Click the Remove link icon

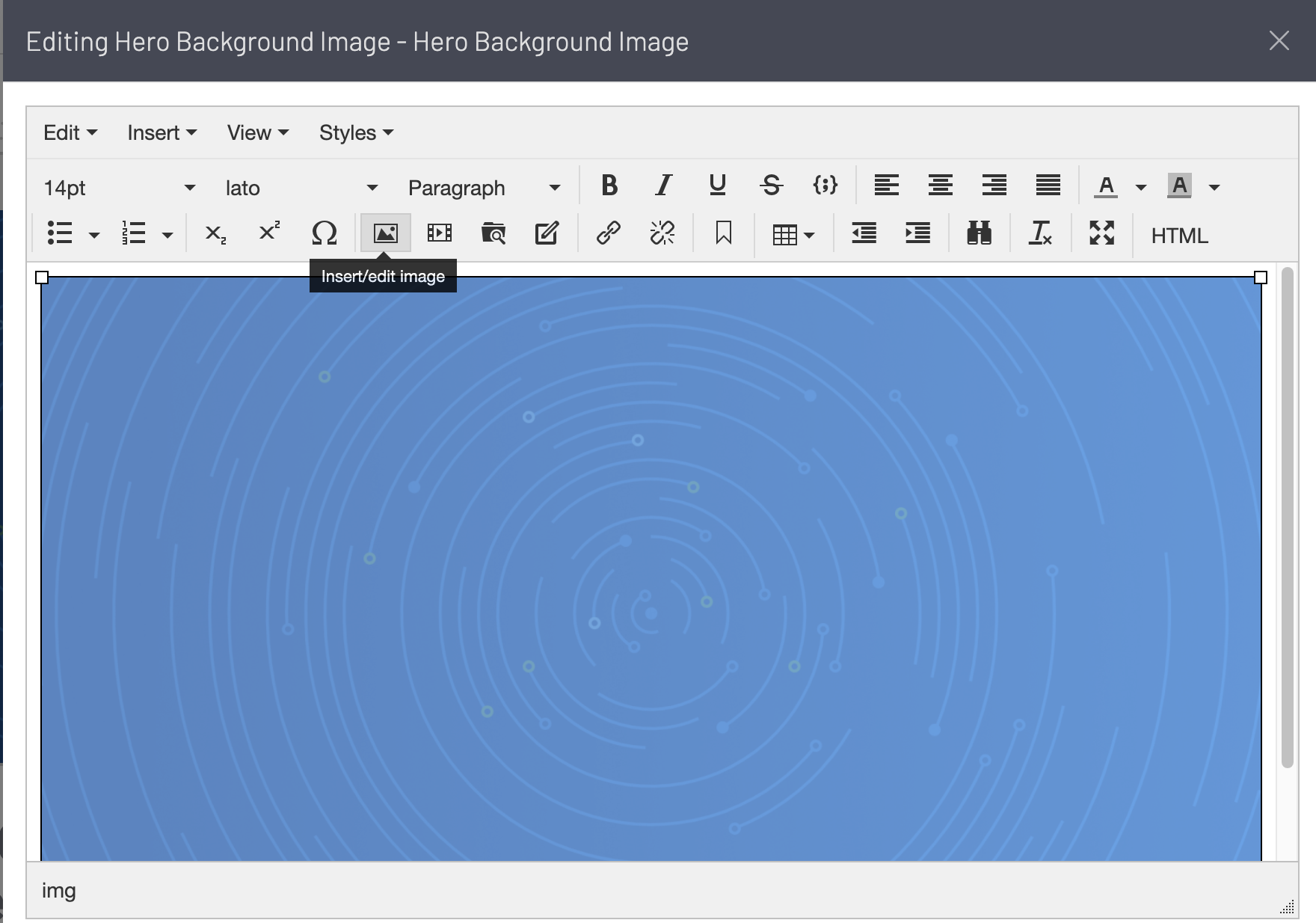click(x=662, y=234)
